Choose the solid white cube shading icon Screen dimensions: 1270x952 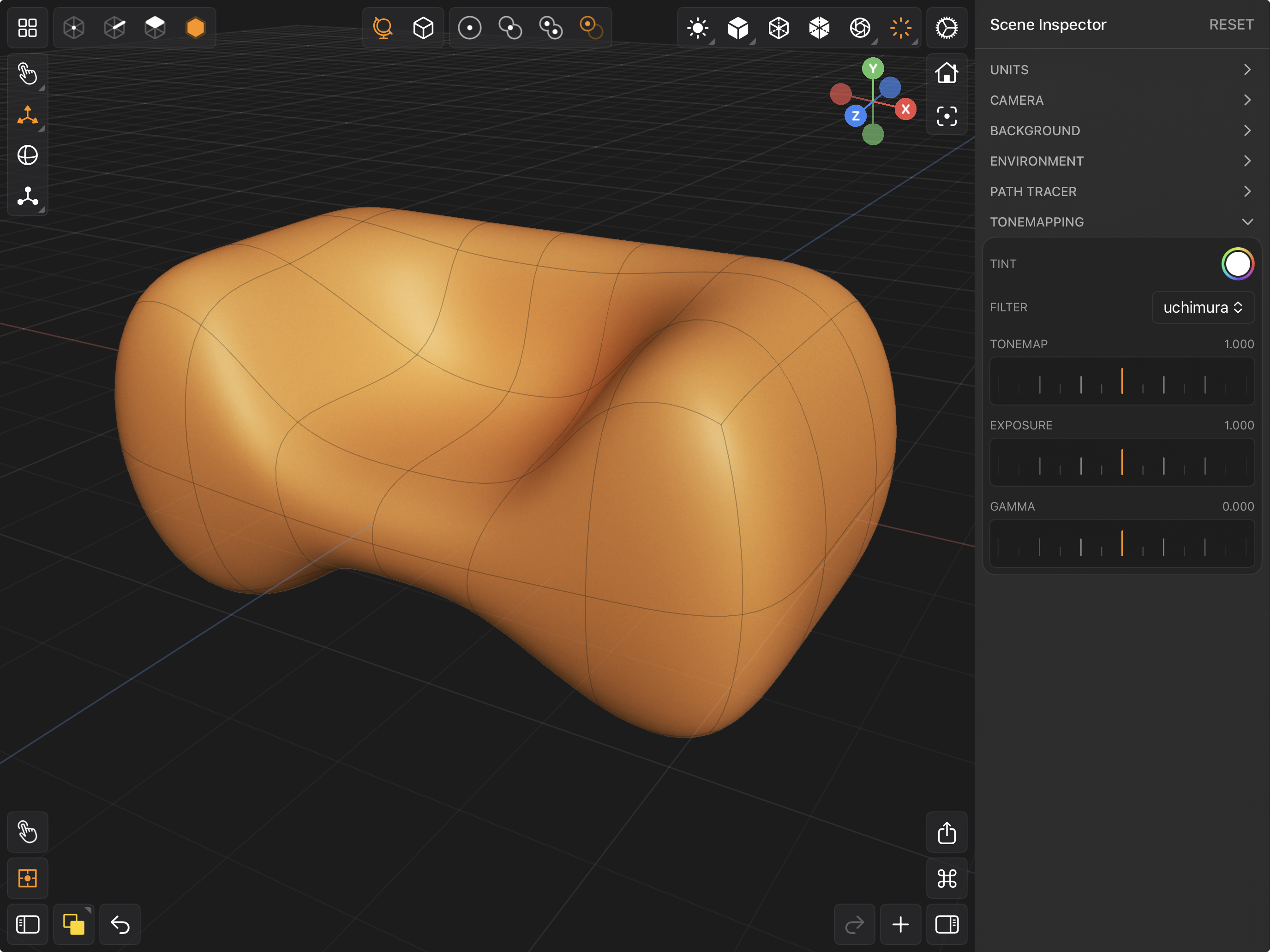point(738,28)
